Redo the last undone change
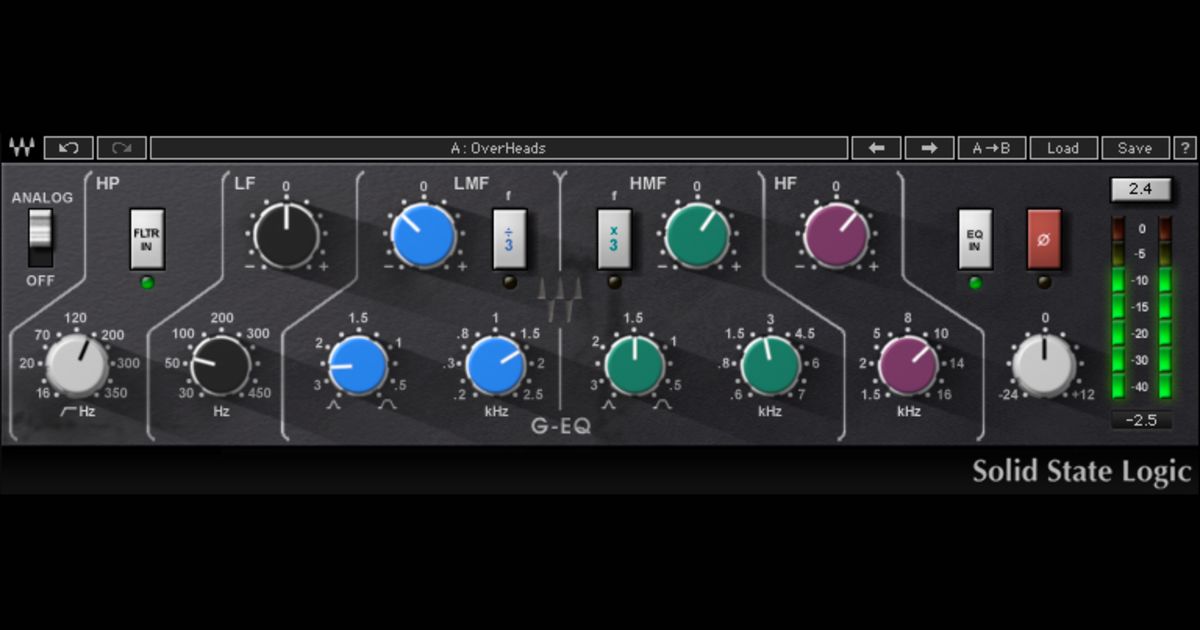 click(x=122, y=148)
